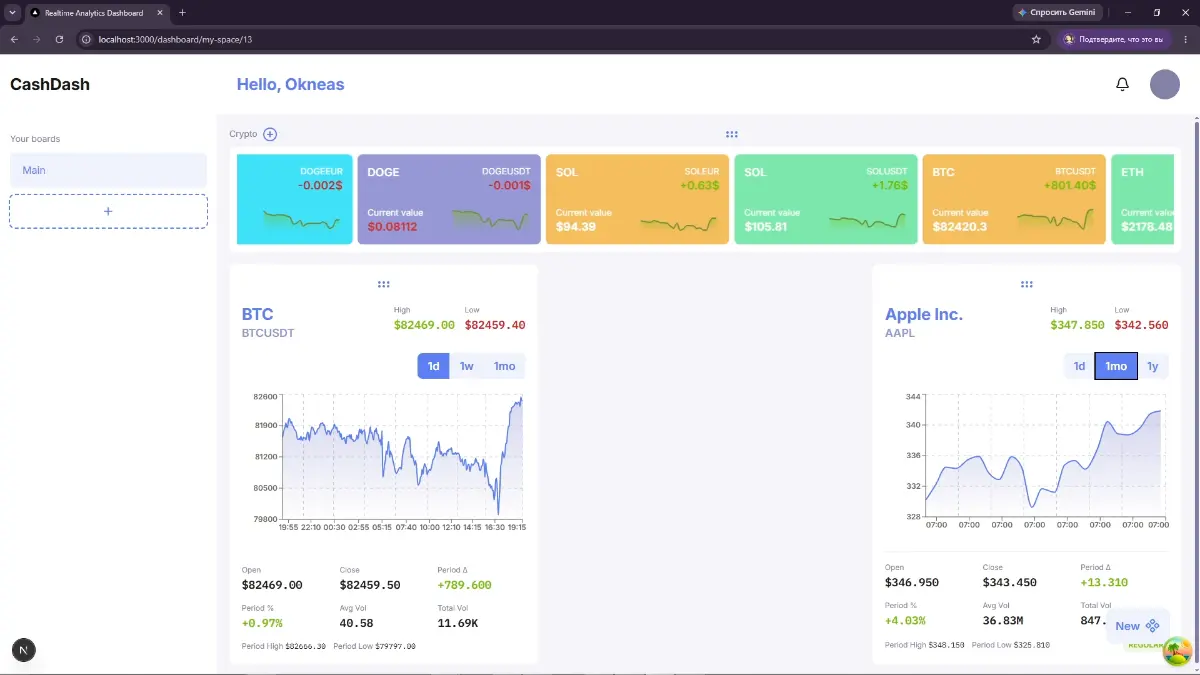This screenshot has height=675, width=1200.
Task: Bookmark this page with the star
Action: tap(1036, 39)
